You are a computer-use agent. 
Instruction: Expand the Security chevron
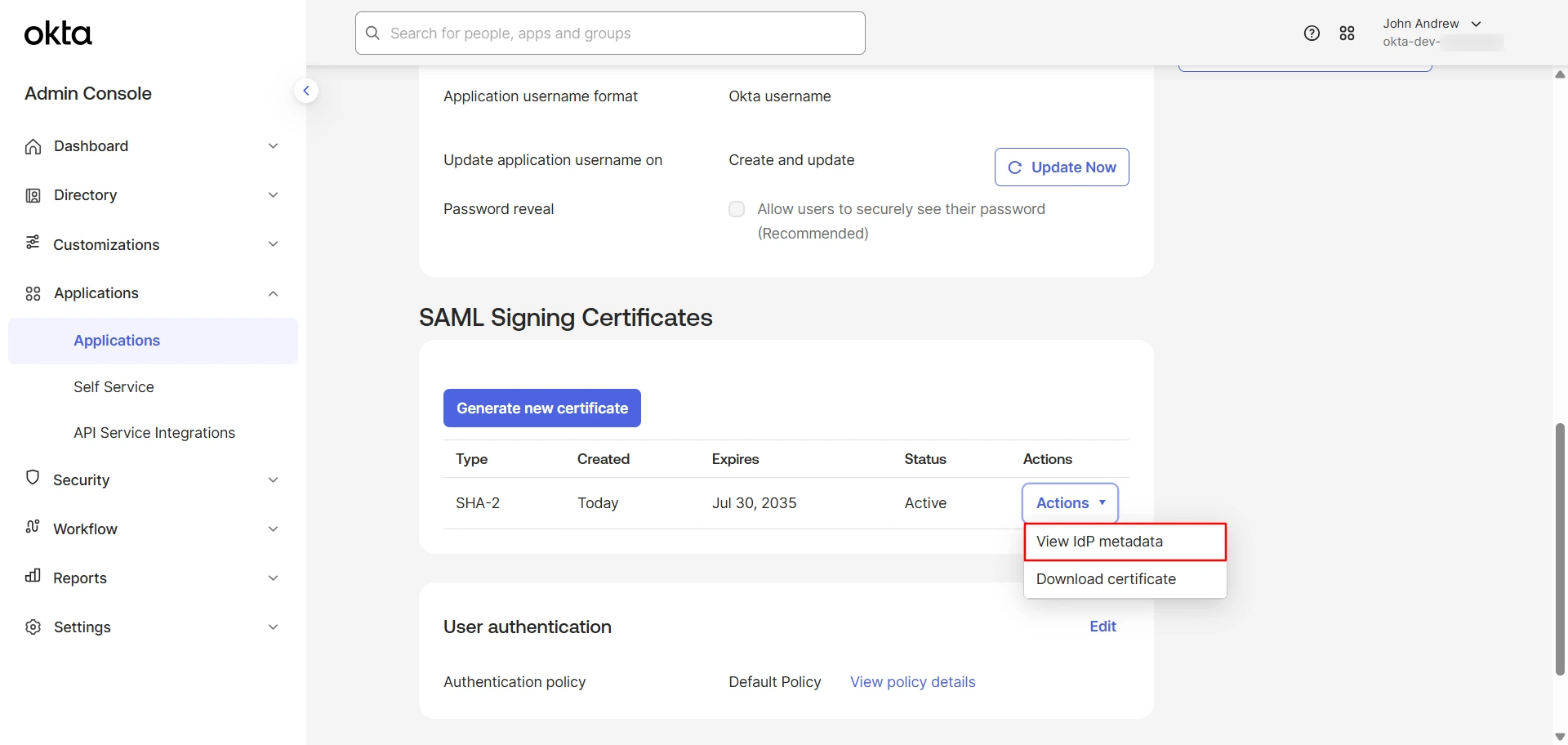click(x=274, y=480)
